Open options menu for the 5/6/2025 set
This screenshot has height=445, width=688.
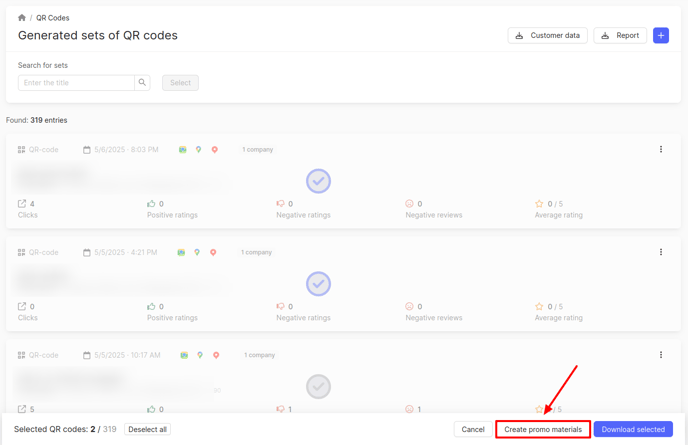coord(661,149)
